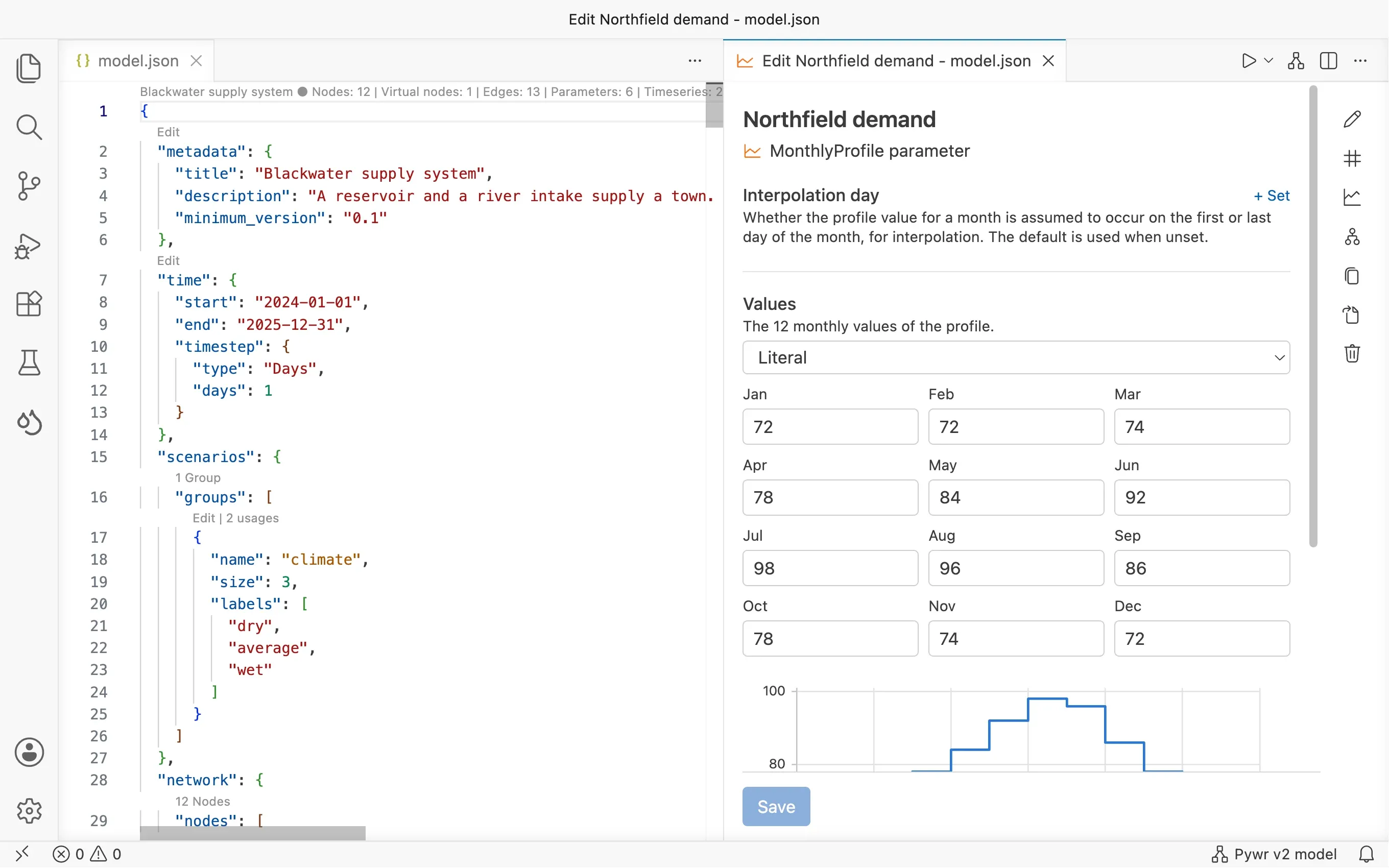Open the Explorer view in activity bar
Viewport: 1389px width, 868px height.
coord(29,68)
